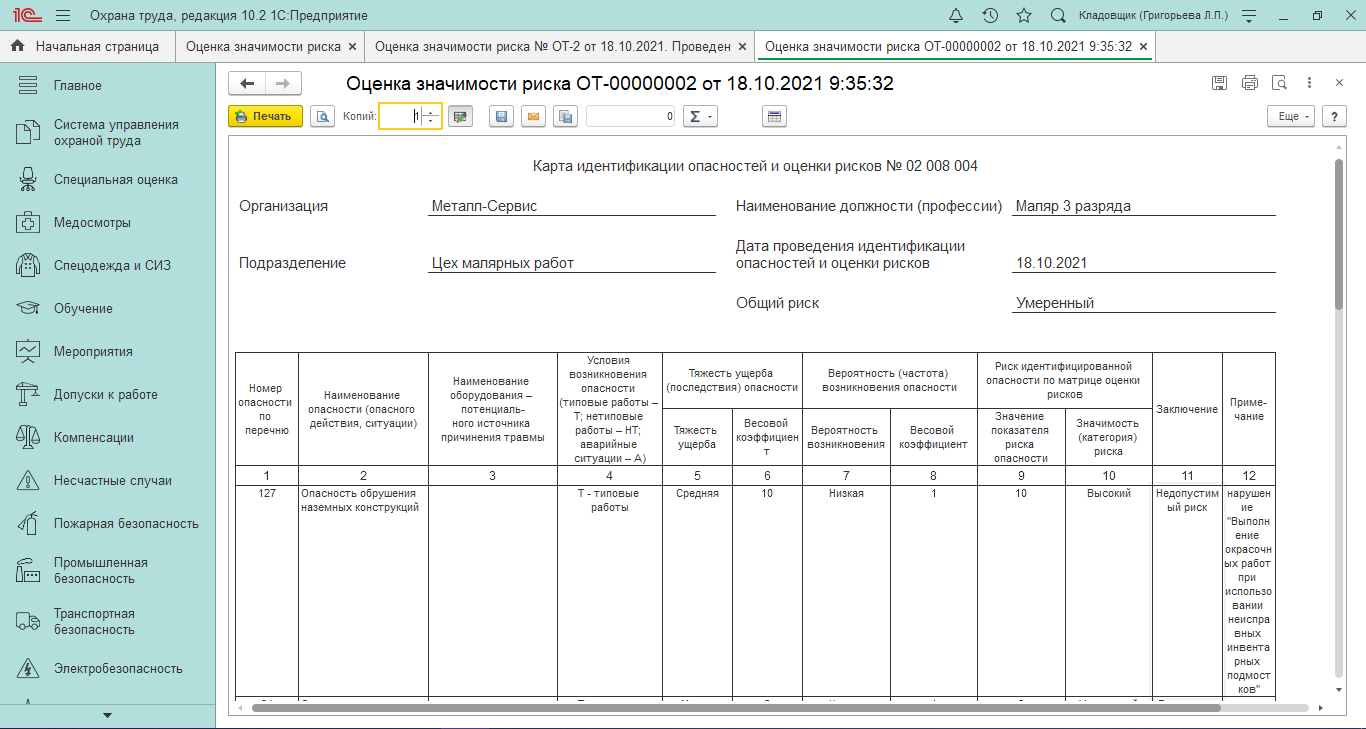This screenshot has height=729, width=1366.
Task: Open Обучение section
Action: 107,309
